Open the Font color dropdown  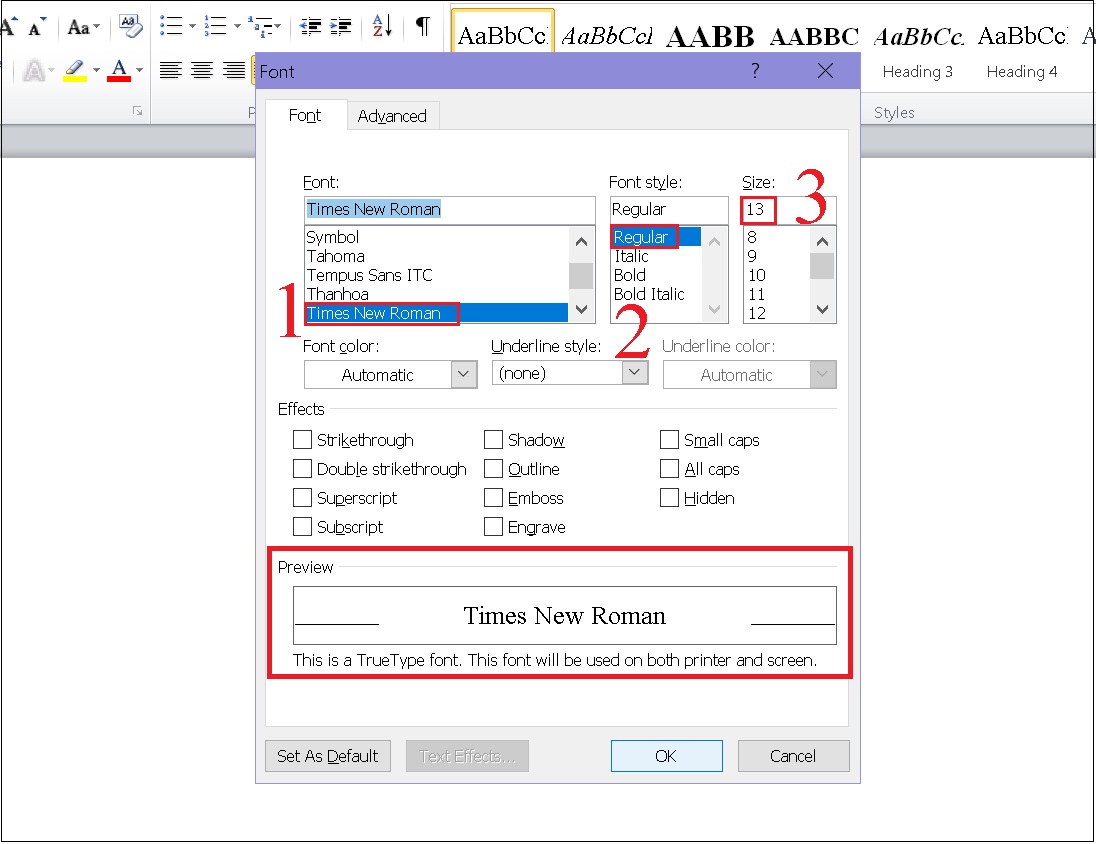click(390, 375)
